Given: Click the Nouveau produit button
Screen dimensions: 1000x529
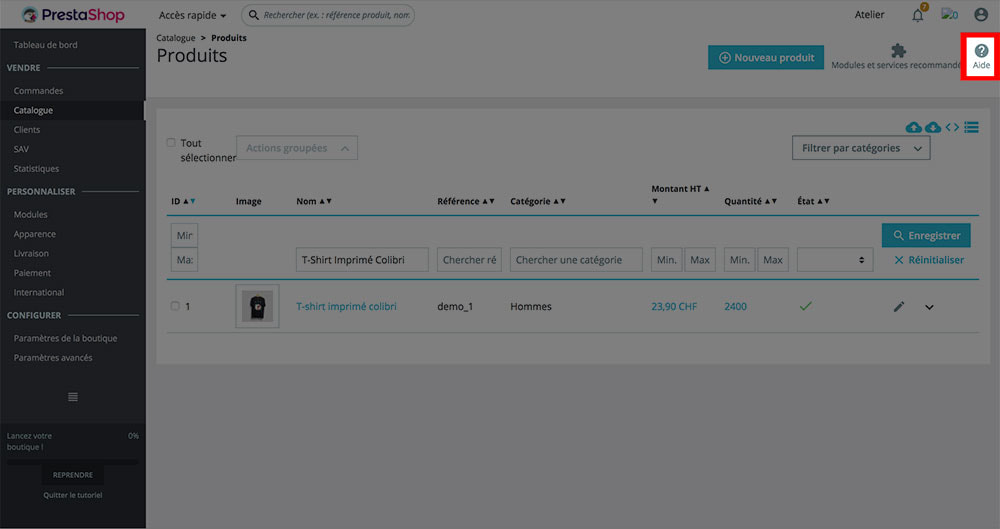Looking at the screenshot, I should 766,58.
